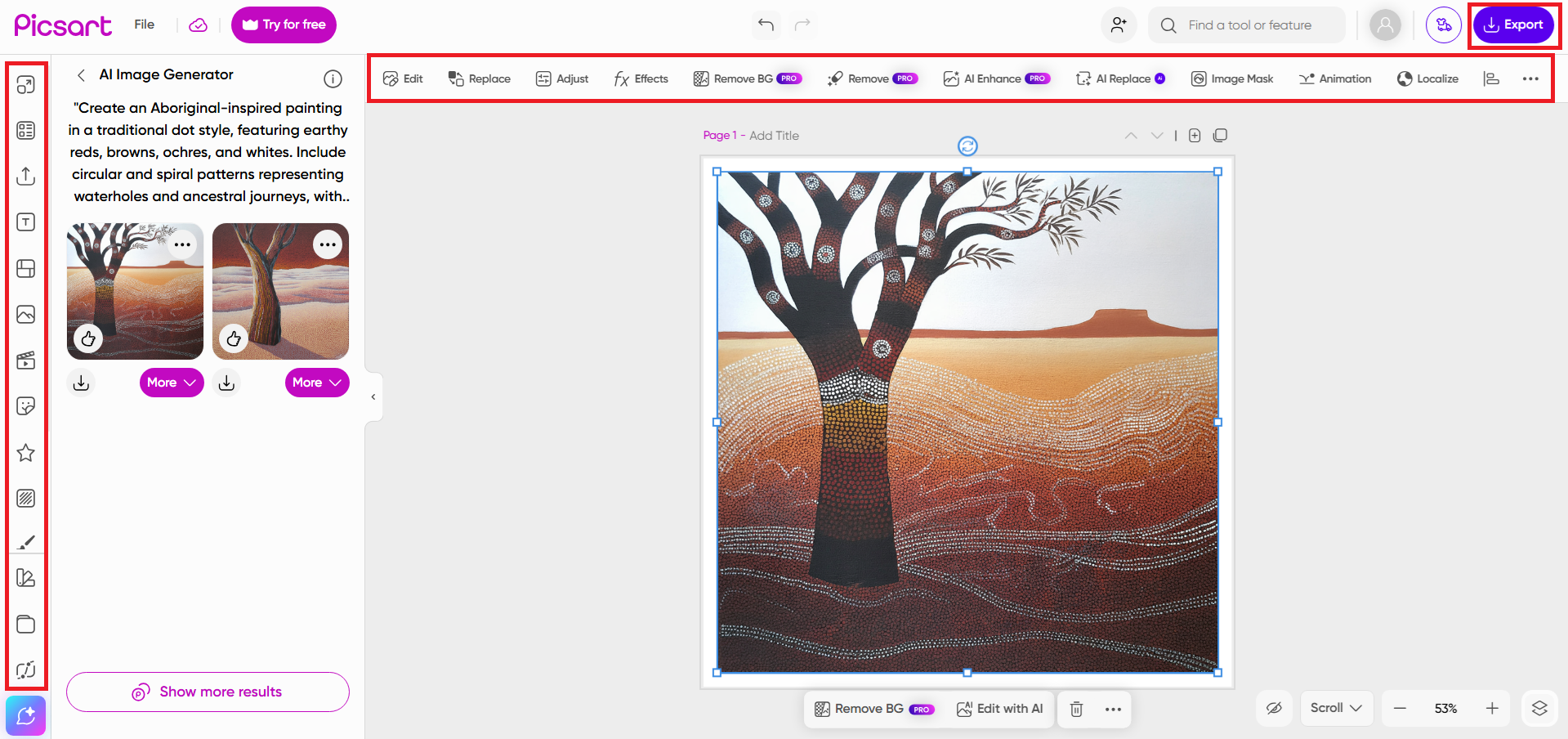This screenshot has height=739, width=1568.
Task: Click the rotate handle above the canvas image
Action: 967,146
